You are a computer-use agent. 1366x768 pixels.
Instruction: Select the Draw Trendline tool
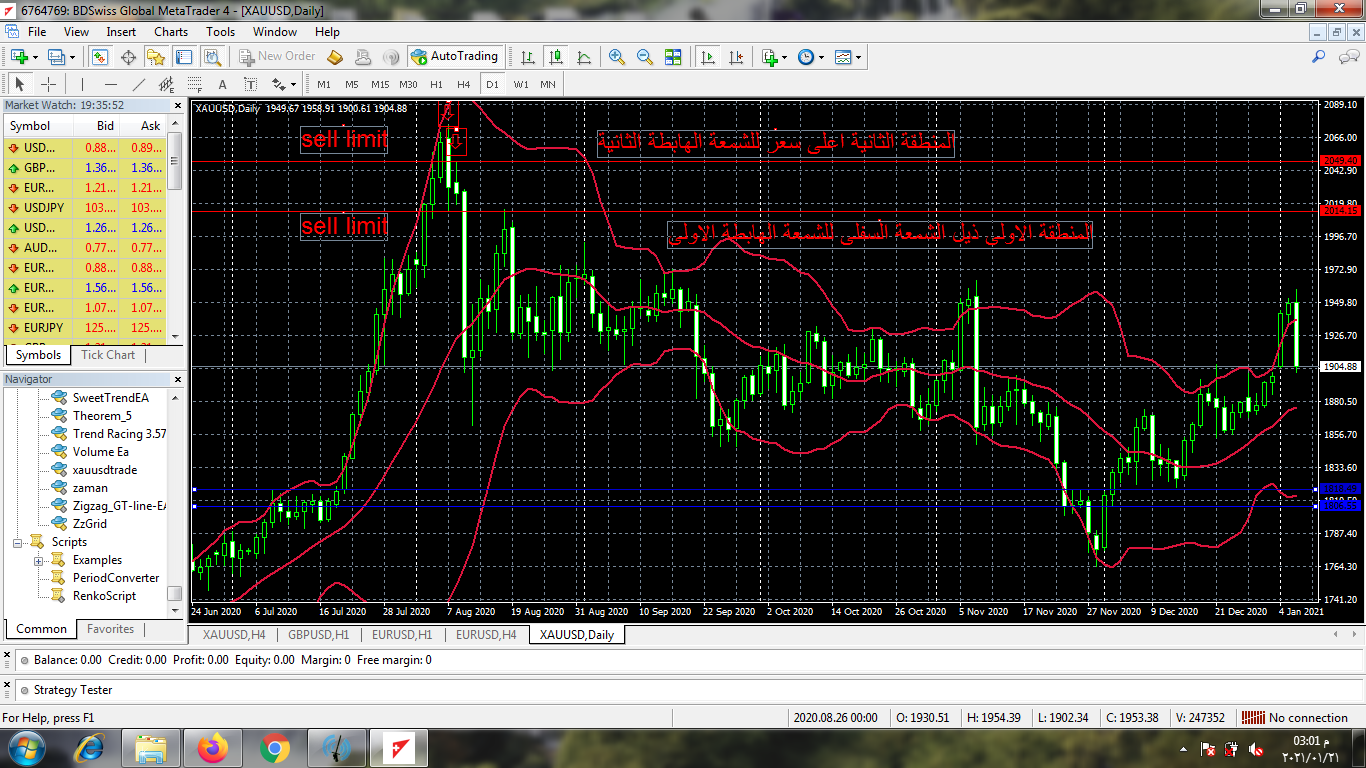coord(139,84)
